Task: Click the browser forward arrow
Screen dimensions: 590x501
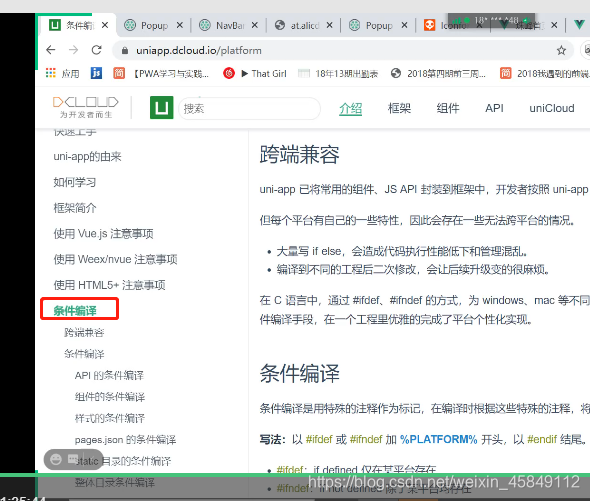Action: [x=74, y=50]
